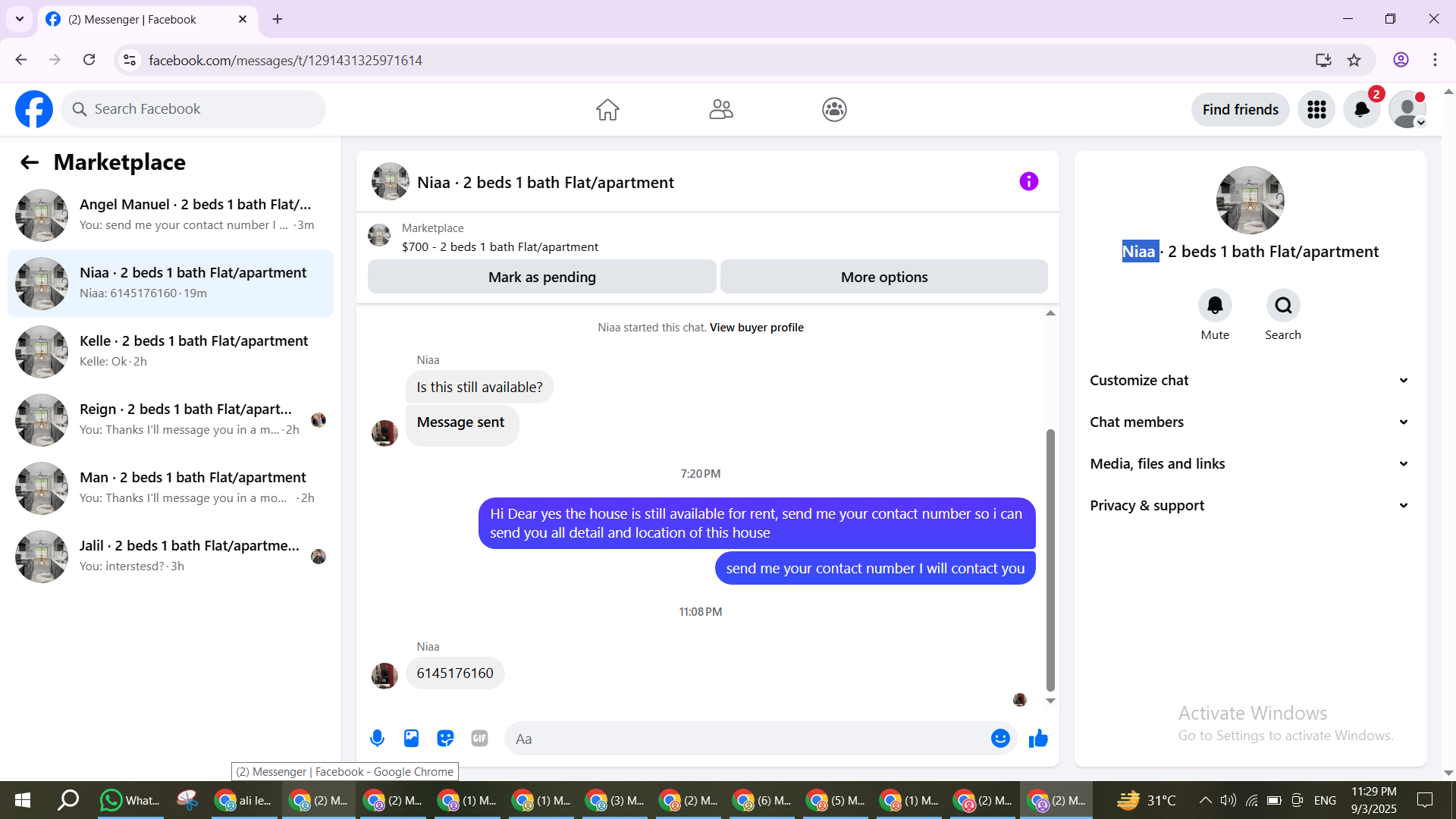The width and height of the screenshot is (1456, 819).
Task: Close the Messenger browser tab
Action: (243, 19)
